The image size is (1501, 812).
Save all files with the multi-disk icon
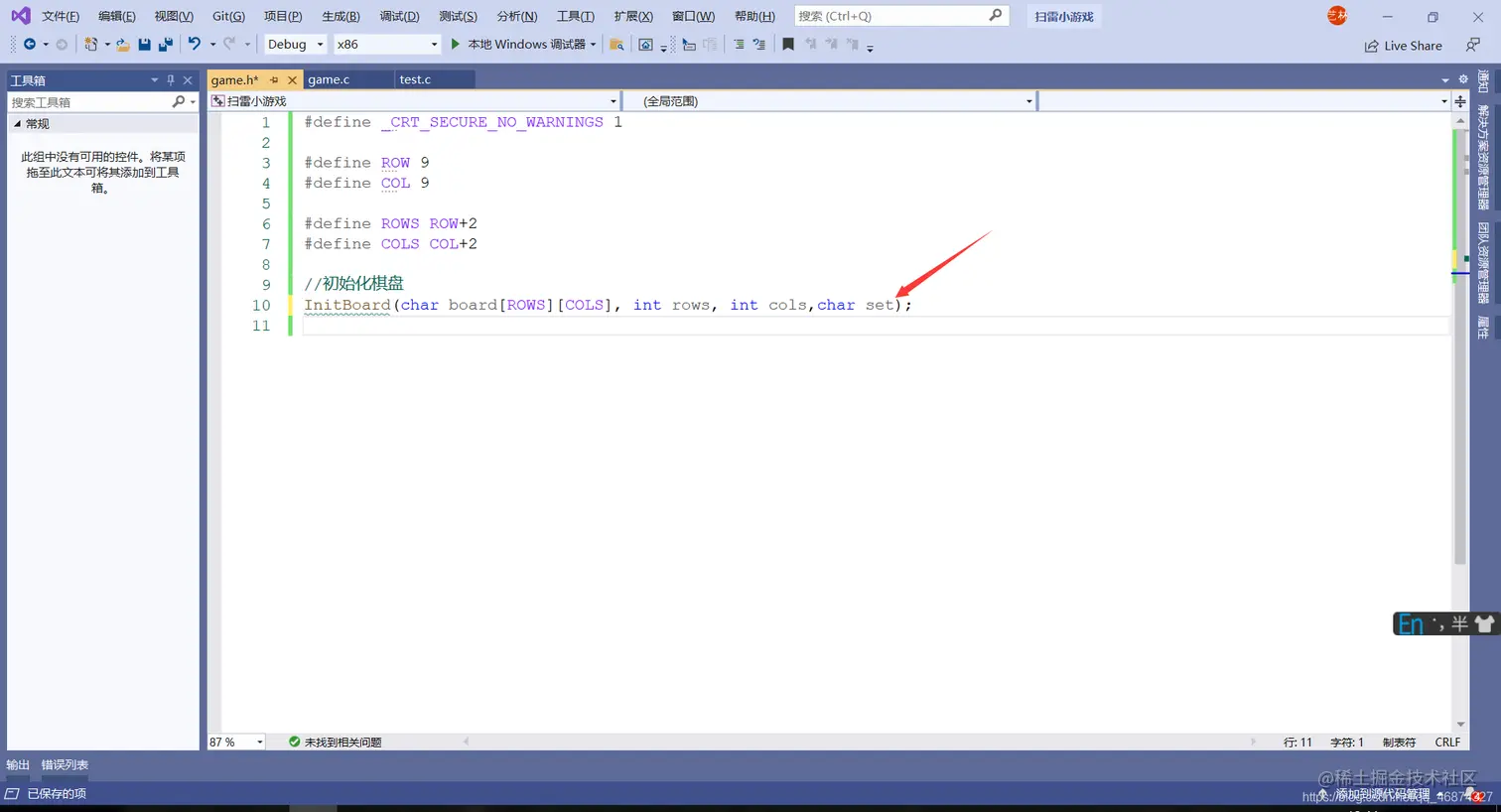pyautogui.click(x=166, y=45)
